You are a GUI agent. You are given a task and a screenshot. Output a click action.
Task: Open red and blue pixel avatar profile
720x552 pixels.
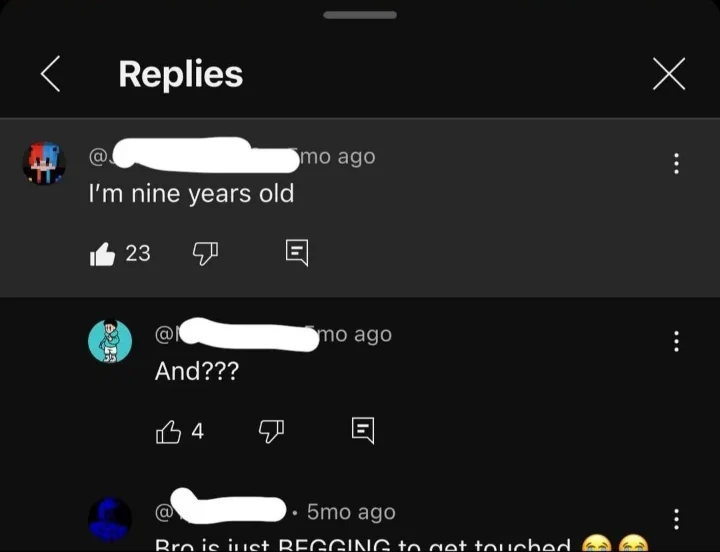(44, 163)
